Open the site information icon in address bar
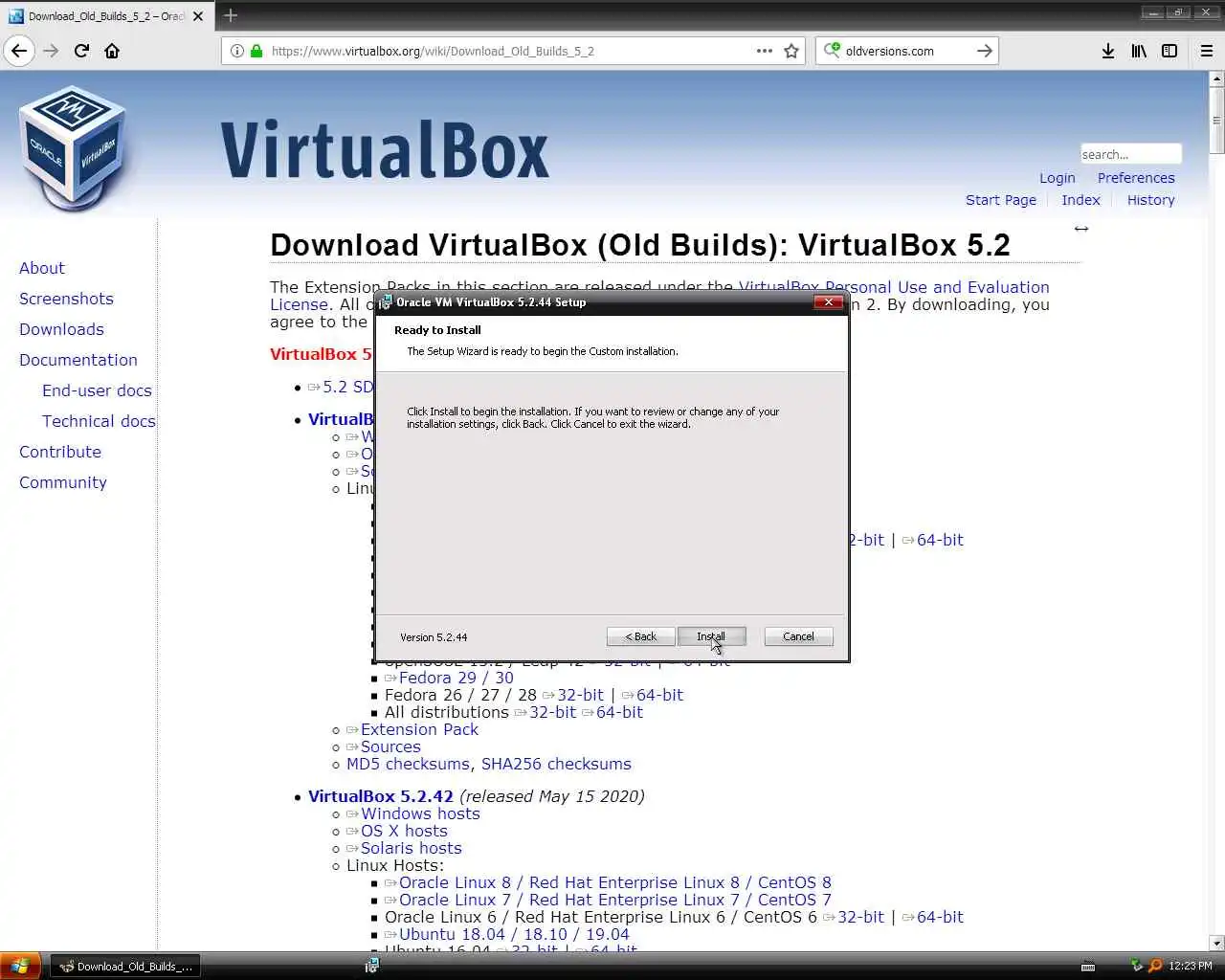The height and width of the screenshot is (980, 1225). [x=237, y=51]
